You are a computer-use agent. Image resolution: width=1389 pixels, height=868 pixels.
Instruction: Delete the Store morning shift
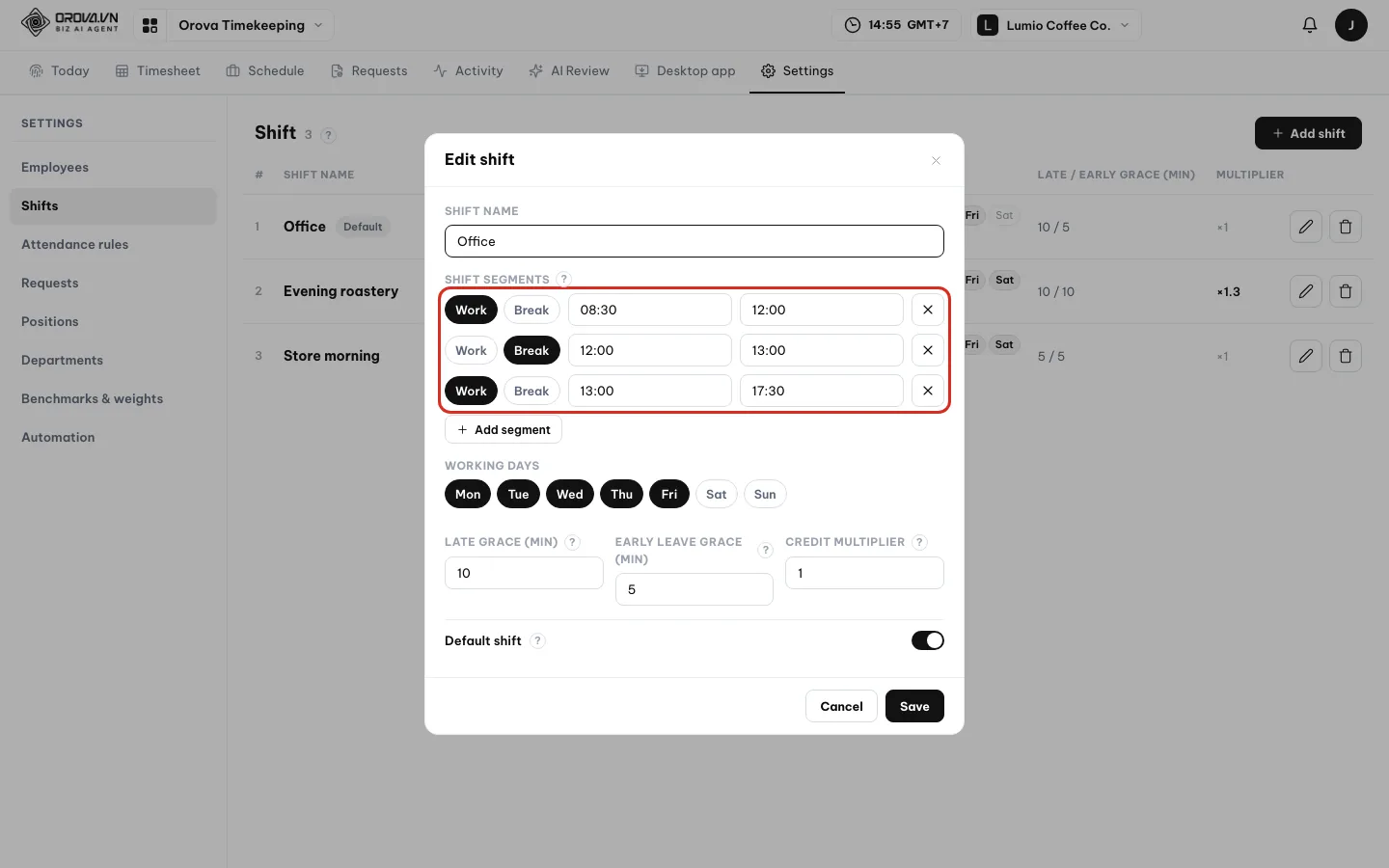(1346, 356)
